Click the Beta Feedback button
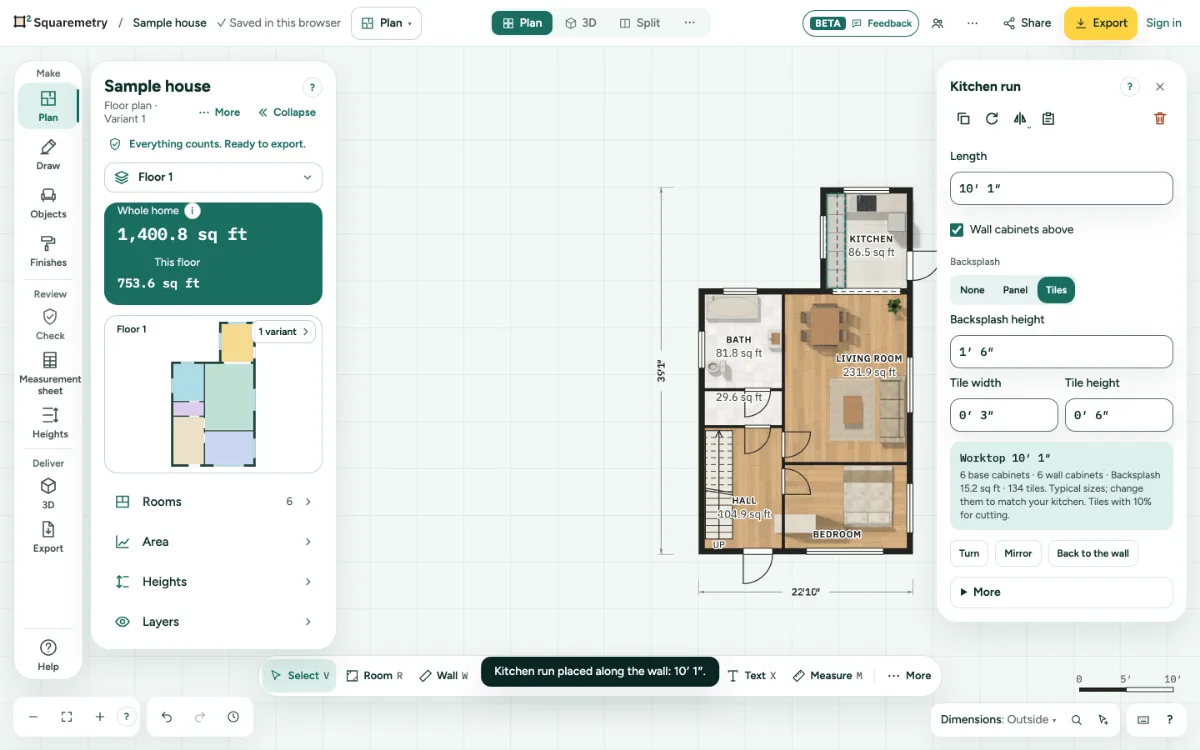This screenshot has width=1200, height=750. tap(860, 23)
